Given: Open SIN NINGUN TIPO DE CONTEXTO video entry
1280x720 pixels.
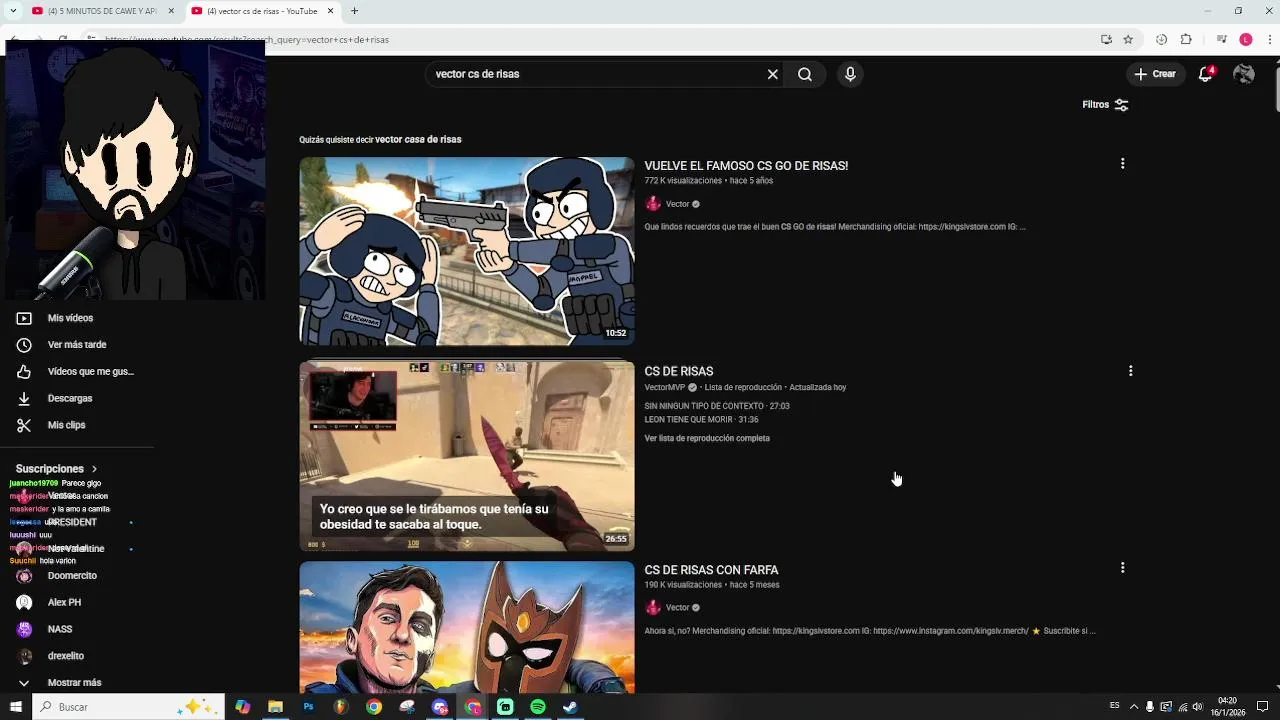Looking at the screenshot, I should (x=717, y=406).
